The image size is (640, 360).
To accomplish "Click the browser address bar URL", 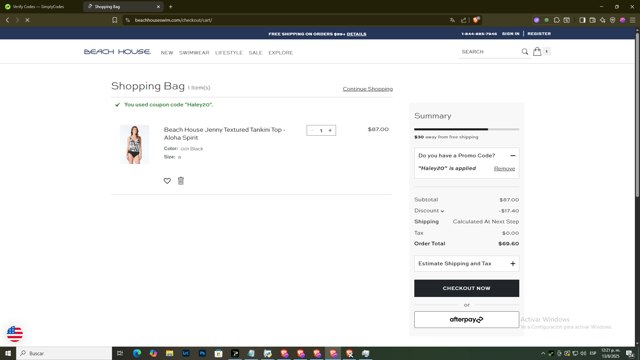I will coord(173,20).
